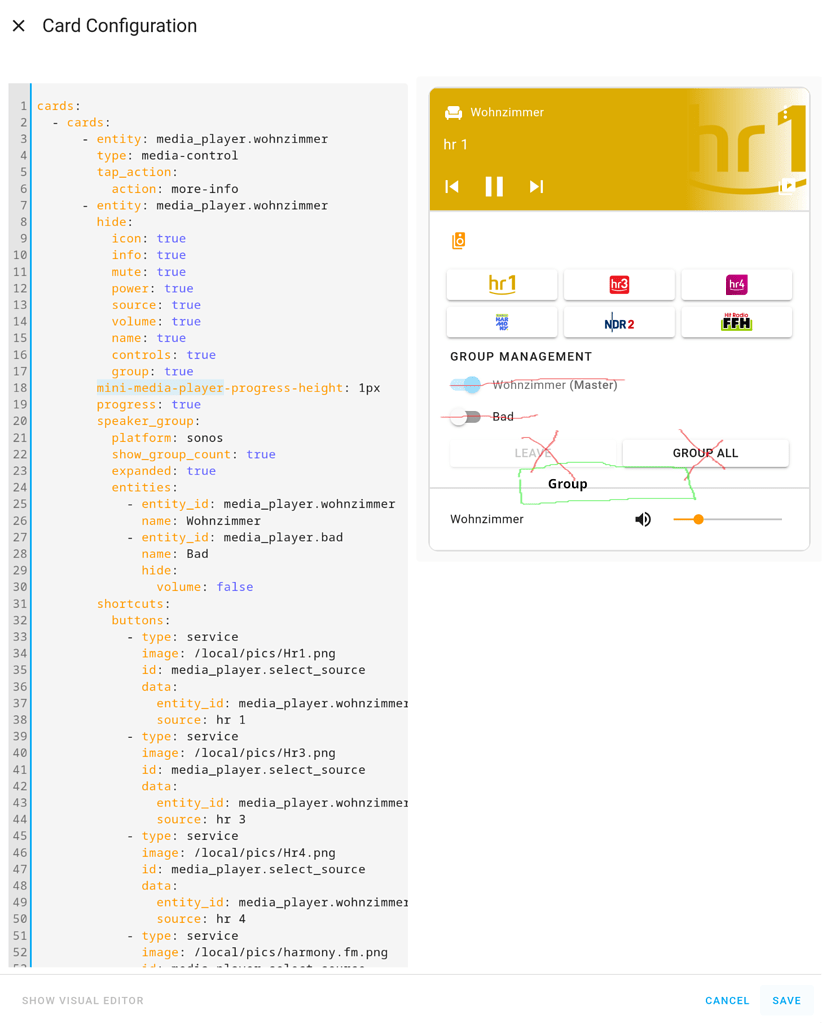Image resolution: width=822 pixels, height=1024 pixels.
Task: Click the mute speaker icon beside the volume slider
Action: [x=643, y=519]
